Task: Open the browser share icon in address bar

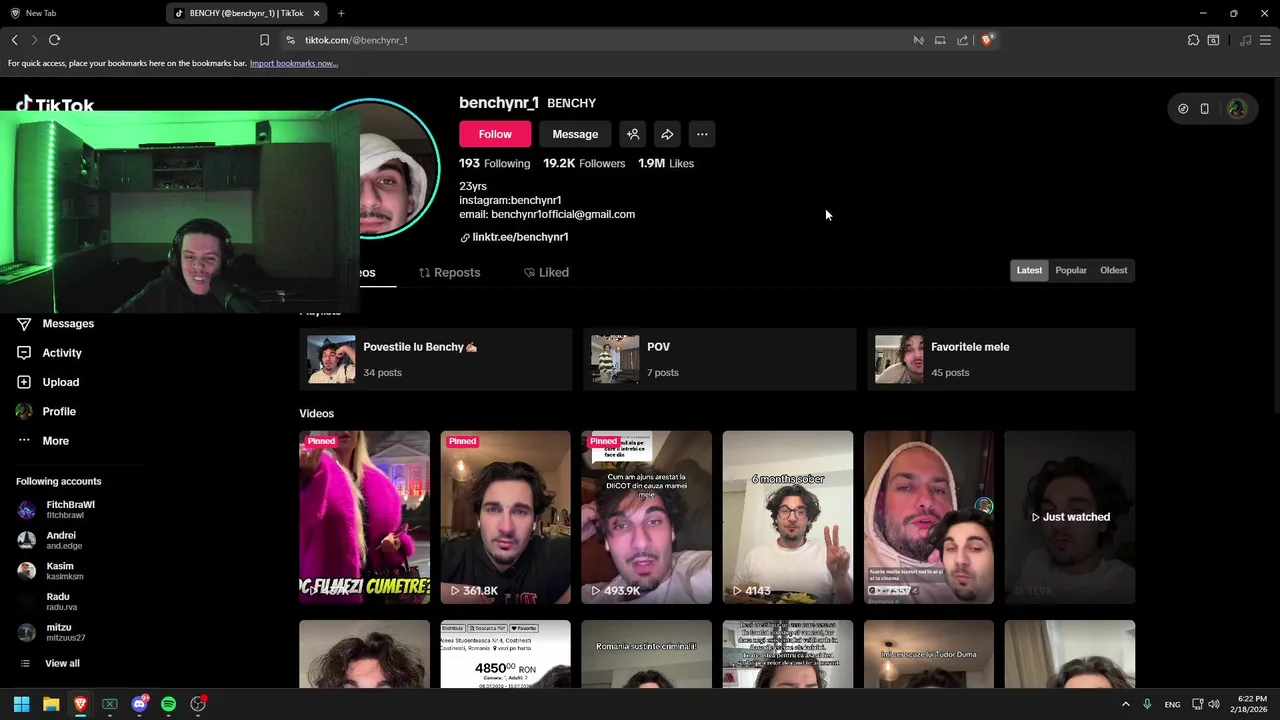Action: [x=962, y=40]
